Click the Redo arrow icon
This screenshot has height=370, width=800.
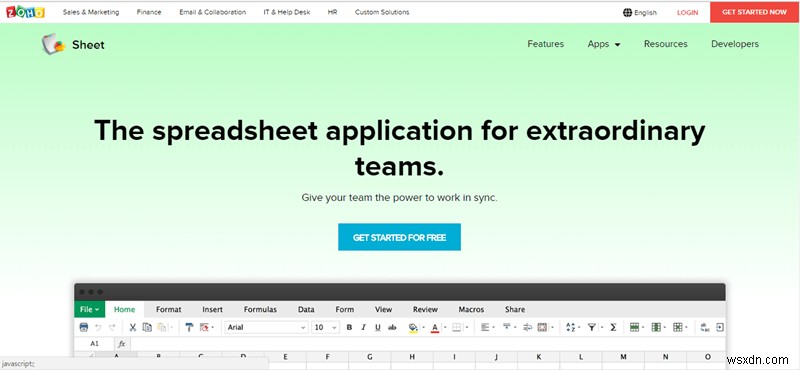[x=112, y=327]
